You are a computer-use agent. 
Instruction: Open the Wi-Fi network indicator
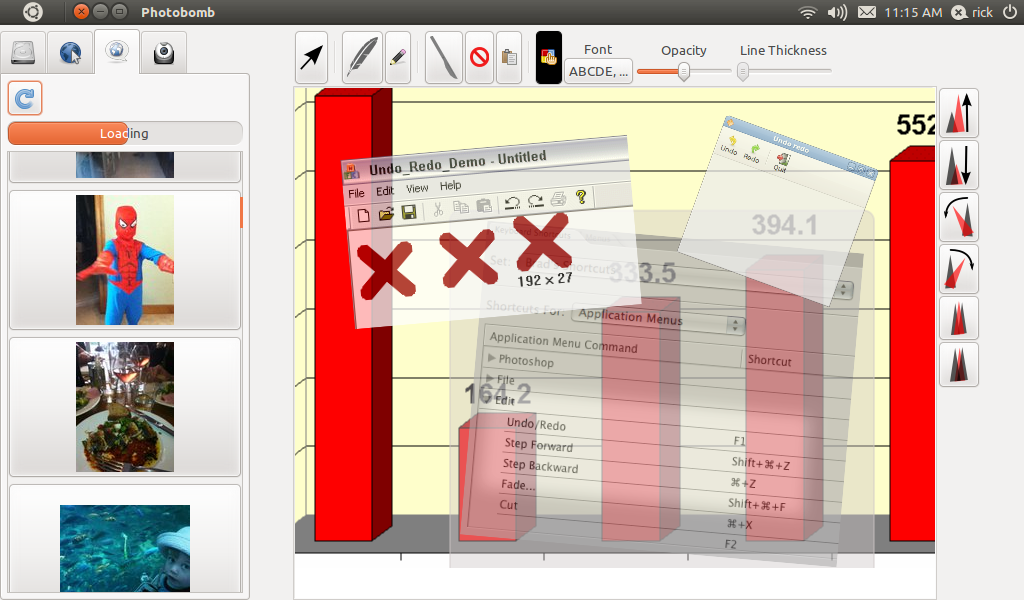coord(808,12)
